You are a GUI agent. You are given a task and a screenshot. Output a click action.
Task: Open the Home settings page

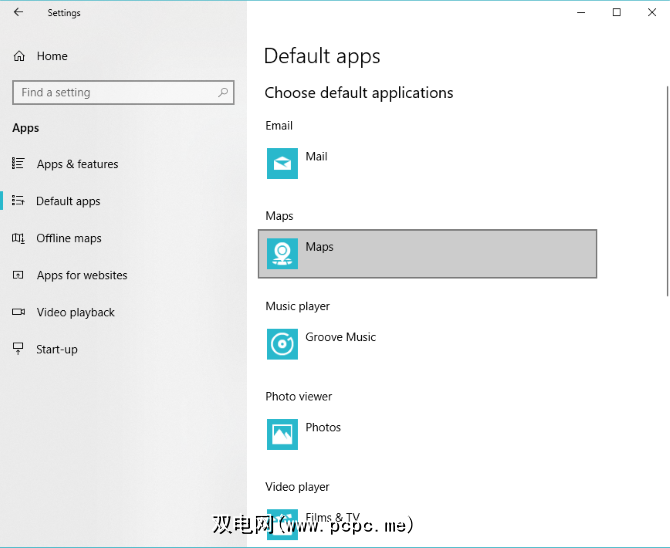click(x=52, y=56)
